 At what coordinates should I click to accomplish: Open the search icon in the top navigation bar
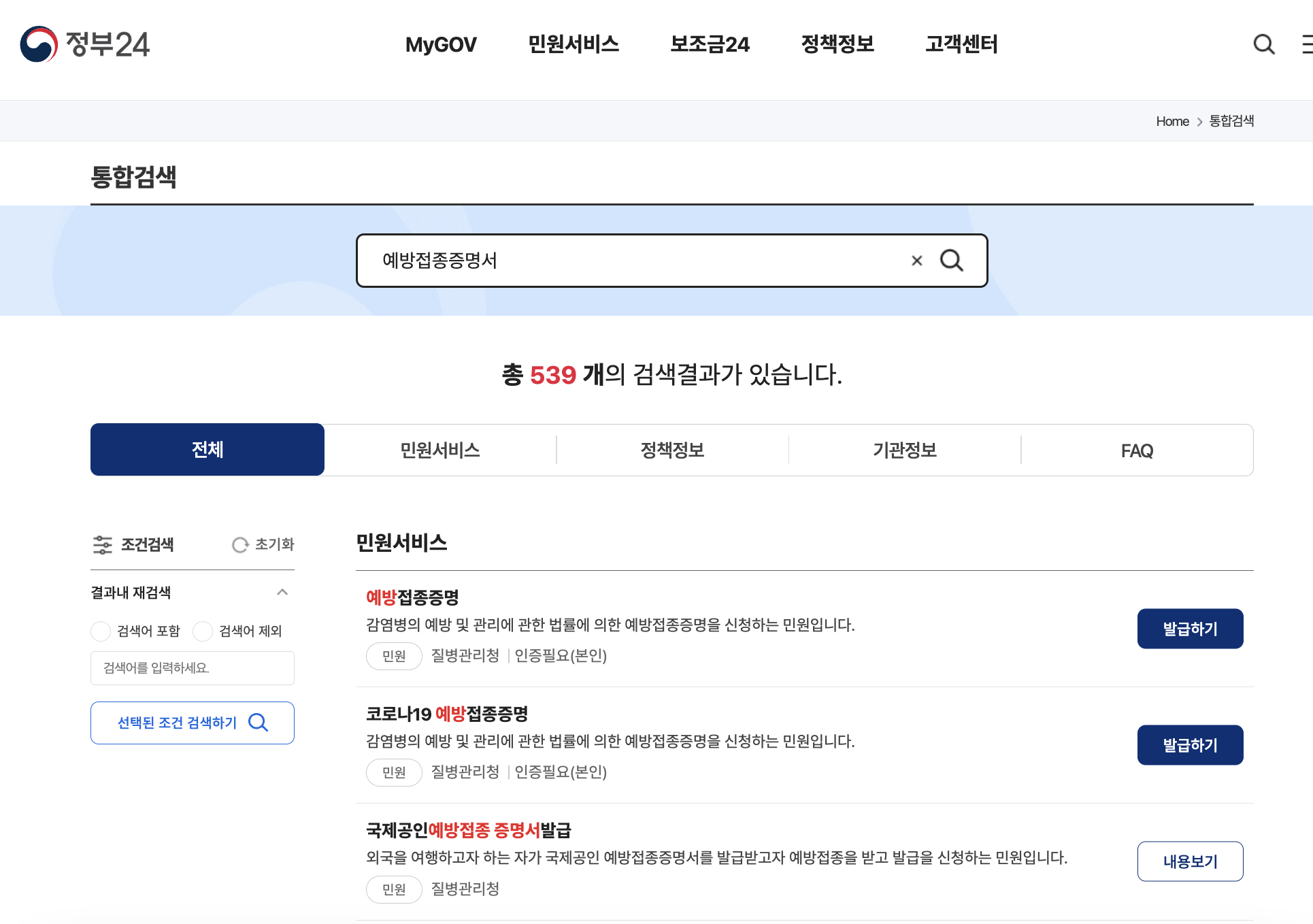coord(1263,44)
